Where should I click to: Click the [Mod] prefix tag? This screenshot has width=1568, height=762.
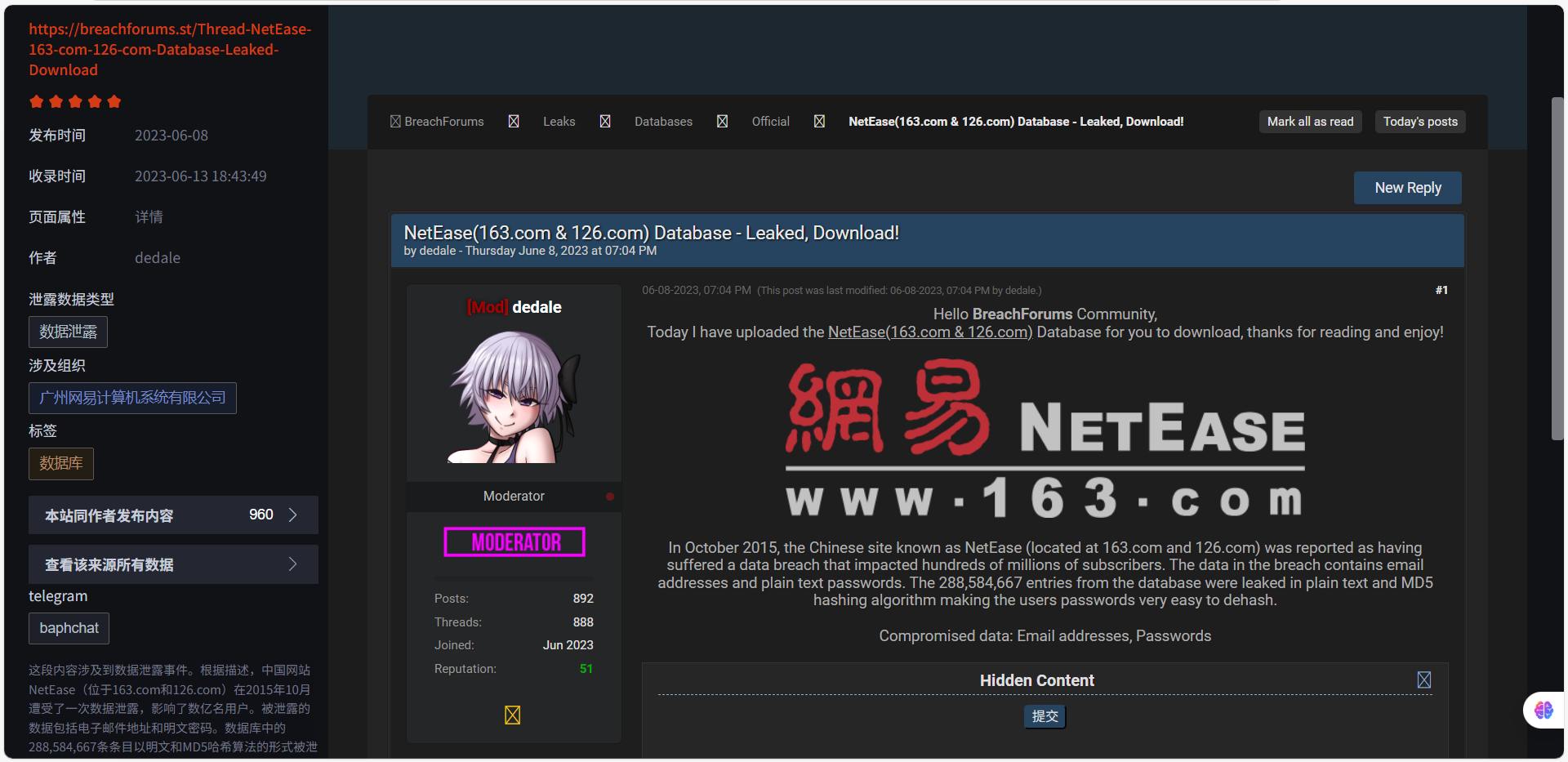(488, 307)
